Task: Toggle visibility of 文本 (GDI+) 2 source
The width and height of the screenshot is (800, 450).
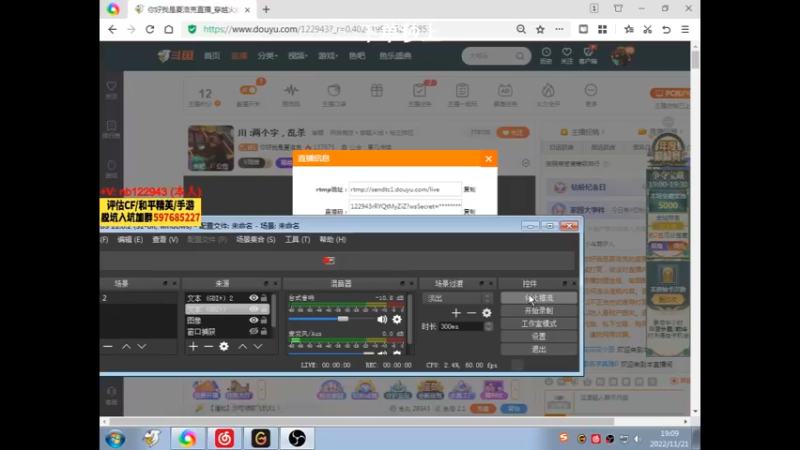Action: point(254,297)
